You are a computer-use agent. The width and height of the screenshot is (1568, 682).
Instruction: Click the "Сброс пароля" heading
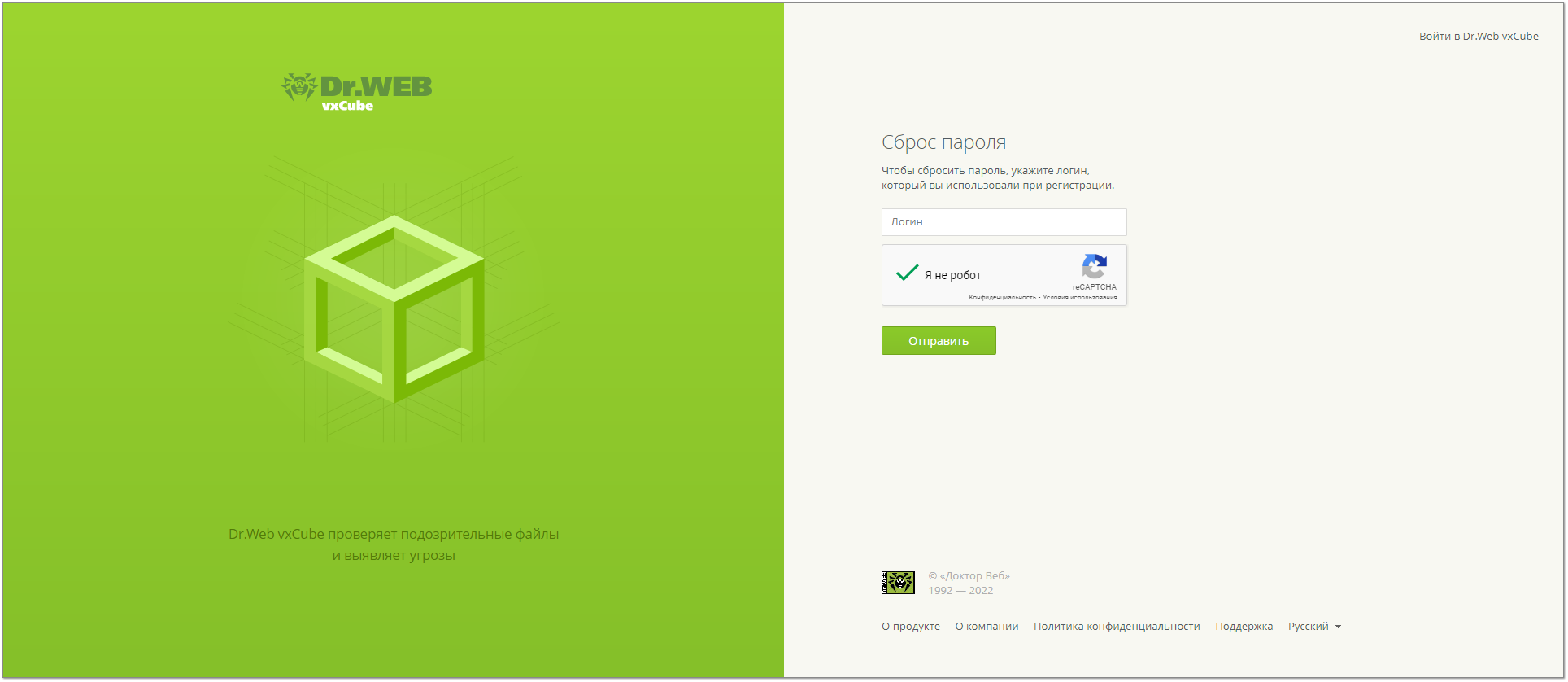[x=943, y=142]
